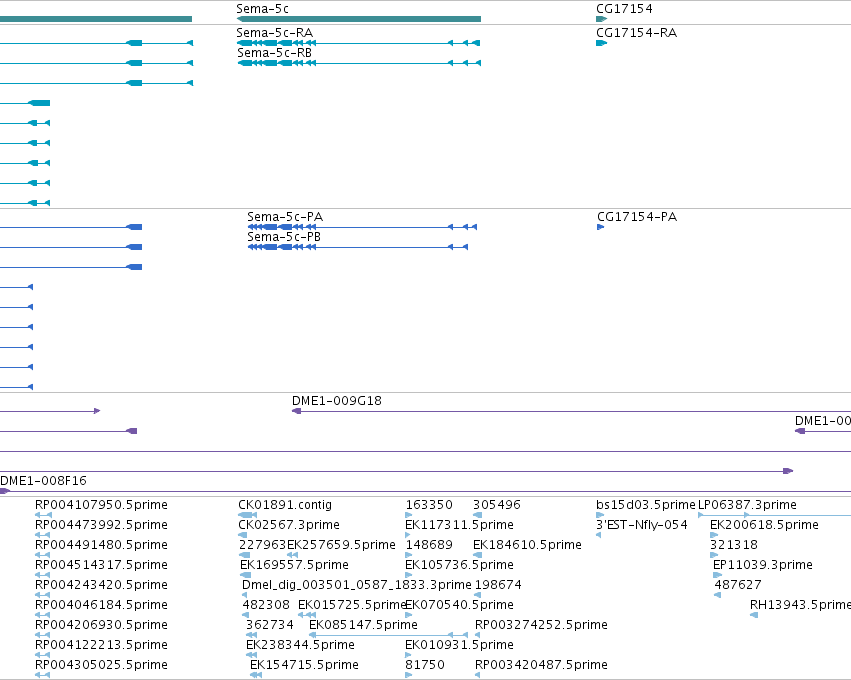Viewport: 851px width, 680px height.
Task: Select the DME1-009G18 clone label
Action: [336, 401]
